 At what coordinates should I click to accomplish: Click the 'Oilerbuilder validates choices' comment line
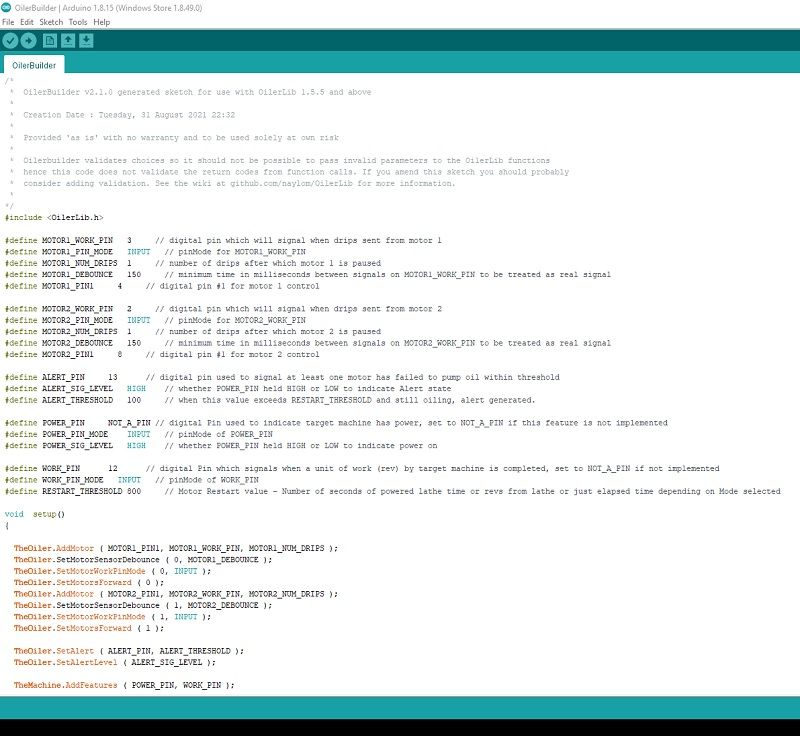tap(286, 161)
